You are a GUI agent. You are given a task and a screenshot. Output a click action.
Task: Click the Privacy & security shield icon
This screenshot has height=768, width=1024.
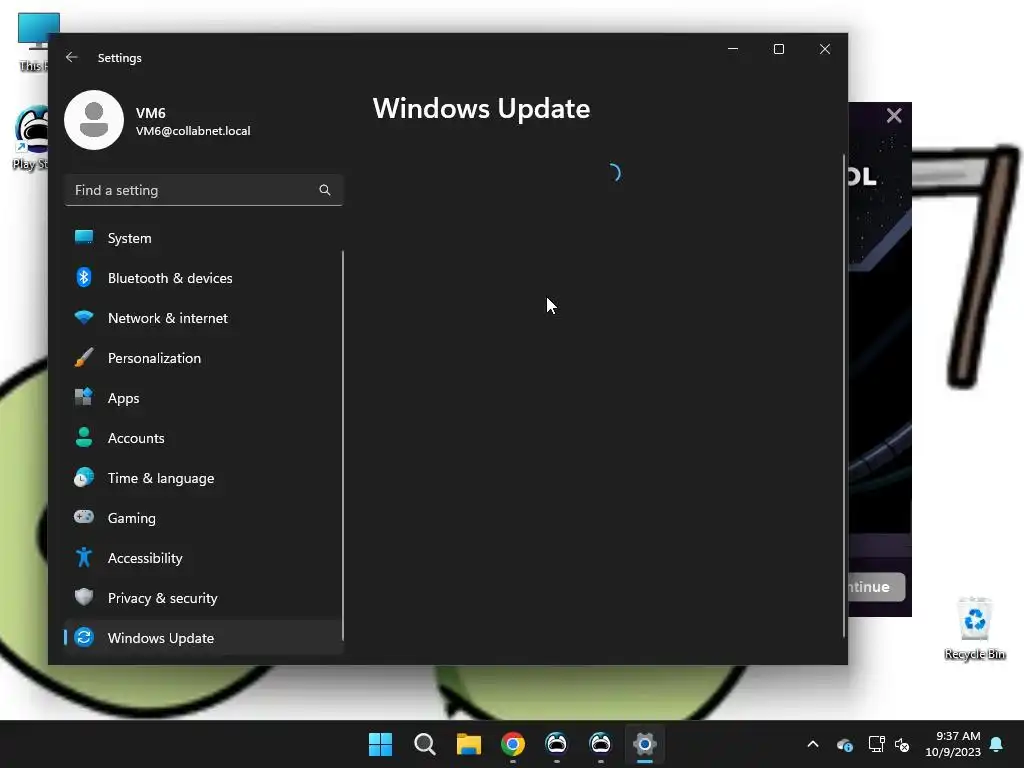84,597
